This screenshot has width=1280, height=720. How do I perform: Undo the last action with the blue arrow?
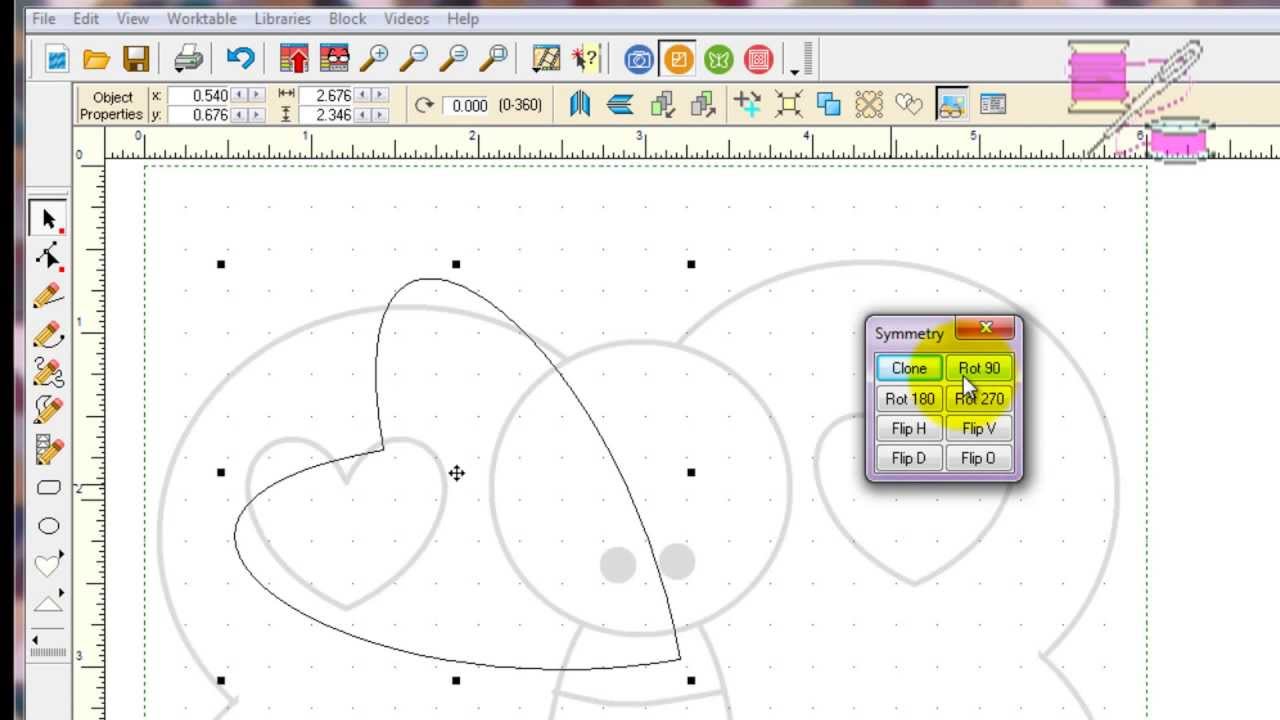click(x=240, y=59)
